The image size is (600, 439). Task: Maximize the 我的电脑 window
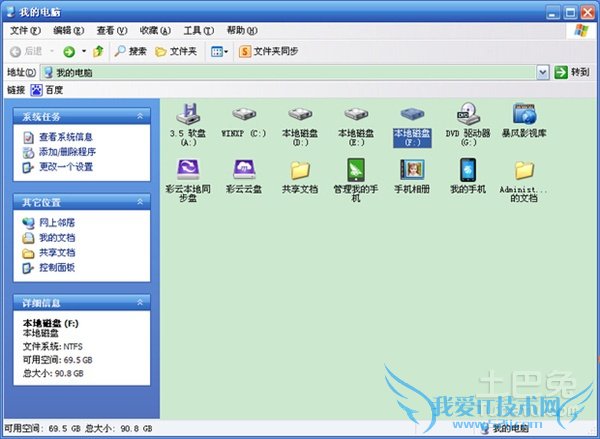point(570,12)
